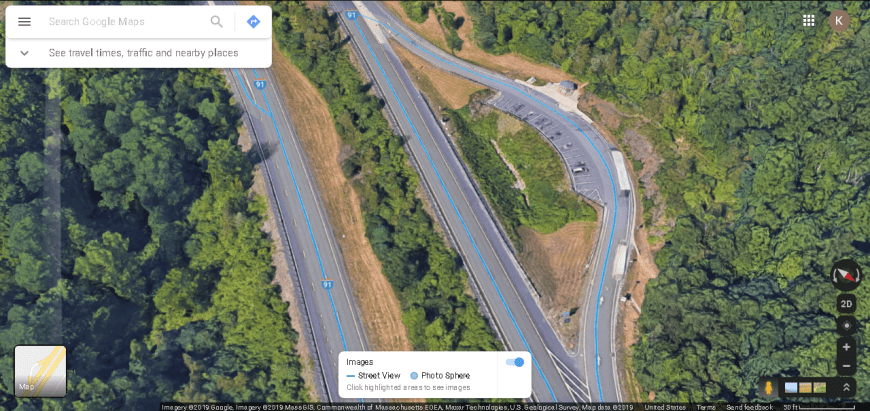Viewport: 870px width, 411px height.
Task: Click the search magnifier icon
Action: pos(216,22)
